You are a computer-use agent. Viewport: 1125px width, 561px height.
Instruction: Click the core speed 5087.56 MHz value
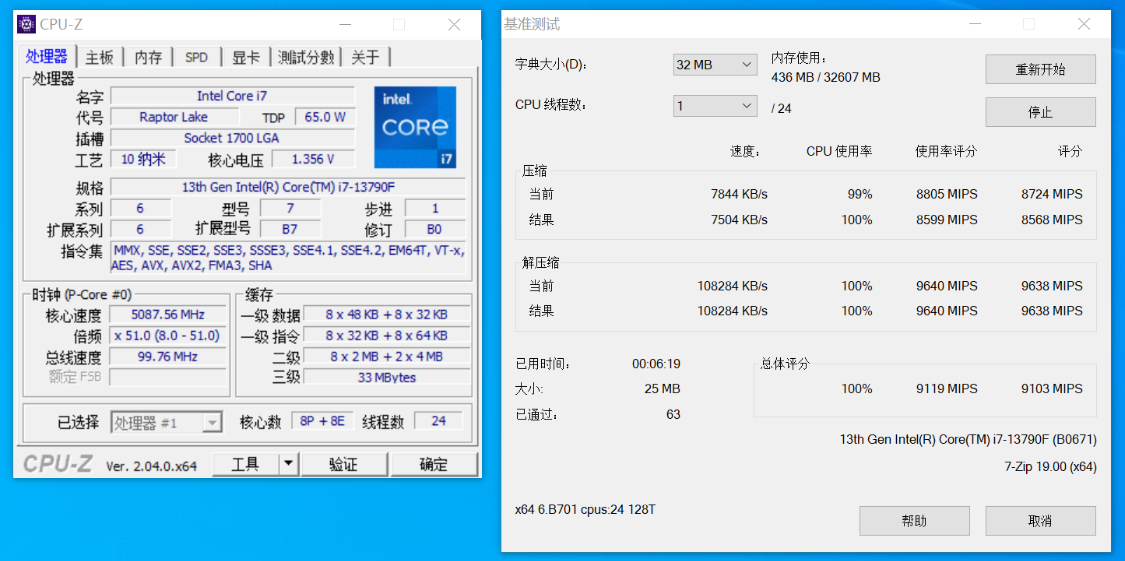tap(168, 314)
